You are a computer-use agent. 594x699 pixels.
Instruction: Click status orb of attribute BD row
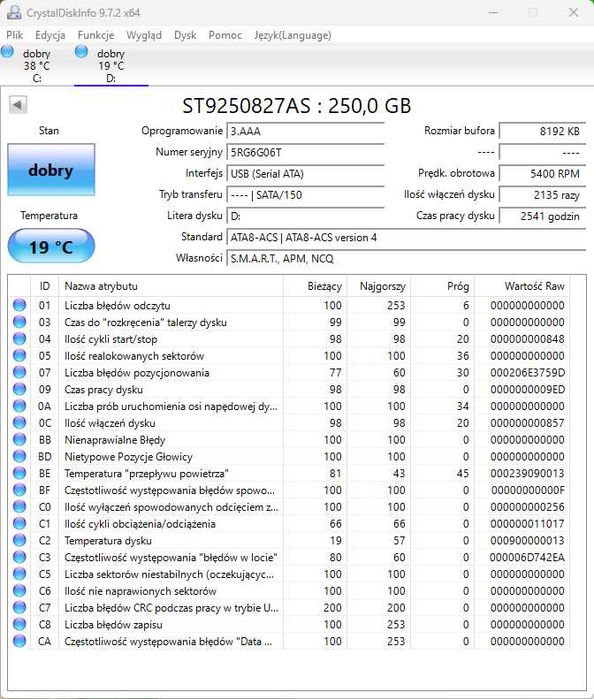tap(19, 456)
